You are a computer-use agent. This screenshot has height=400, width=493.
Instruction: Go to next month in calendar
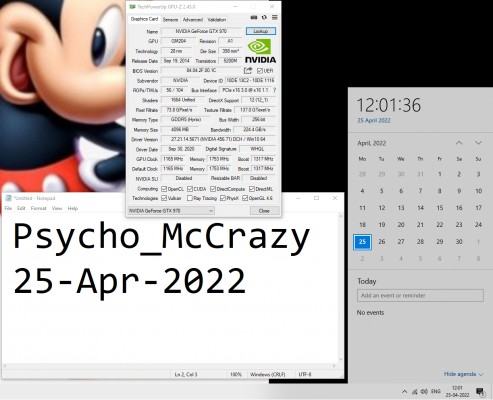coord(478,143)
